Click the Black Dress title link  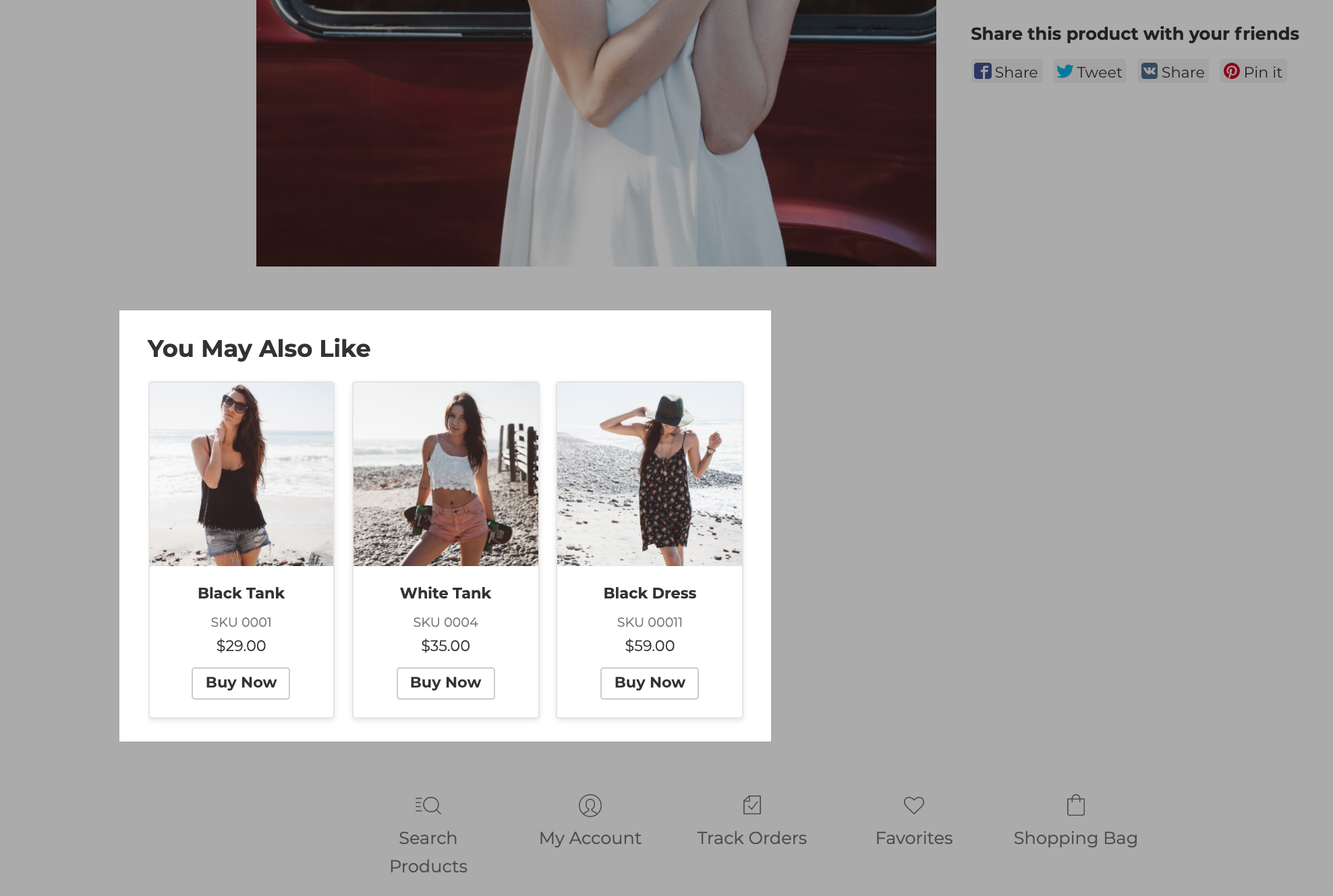[x=649, y=593]
